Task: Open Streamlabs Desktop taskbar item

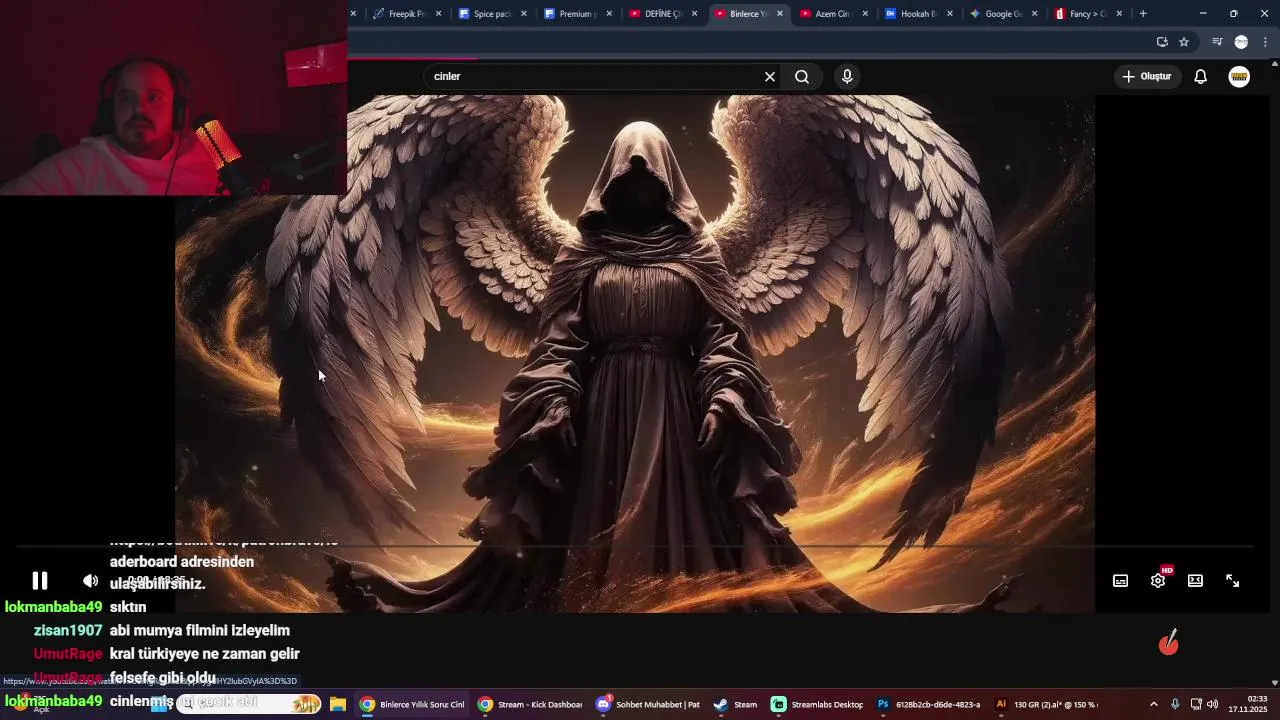Action: click(817, 705)
